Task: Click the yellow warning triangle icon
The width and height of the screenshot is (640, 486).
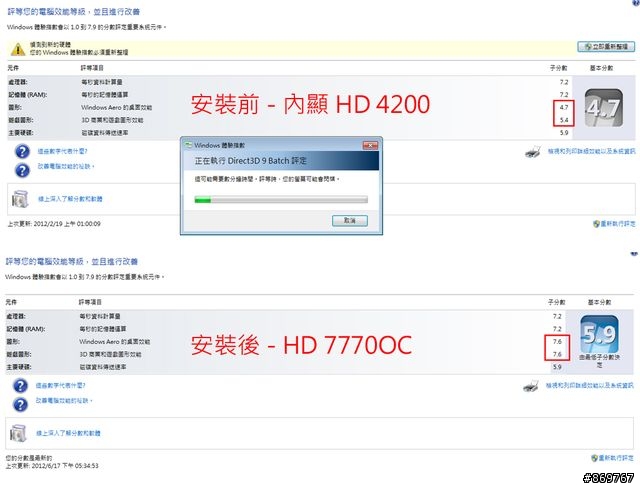Action: (x=18, y=49)
